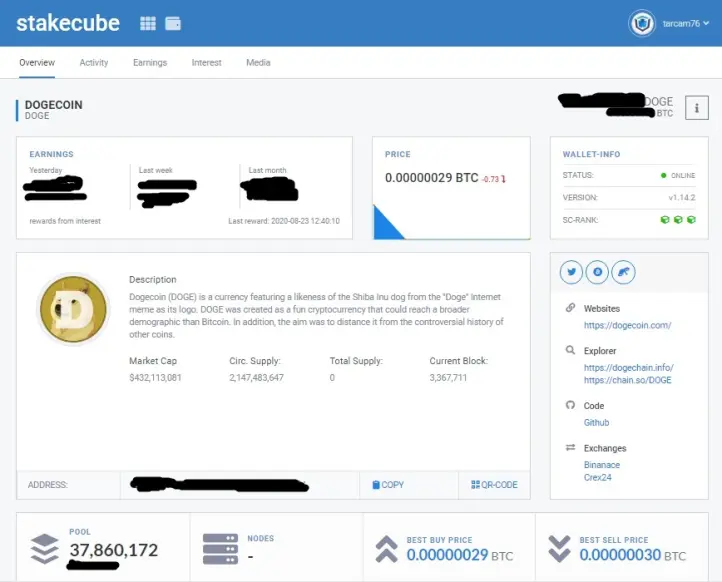722x582 pixels.
Task: Open the apps grid icon in header
Action: [148, 23]
